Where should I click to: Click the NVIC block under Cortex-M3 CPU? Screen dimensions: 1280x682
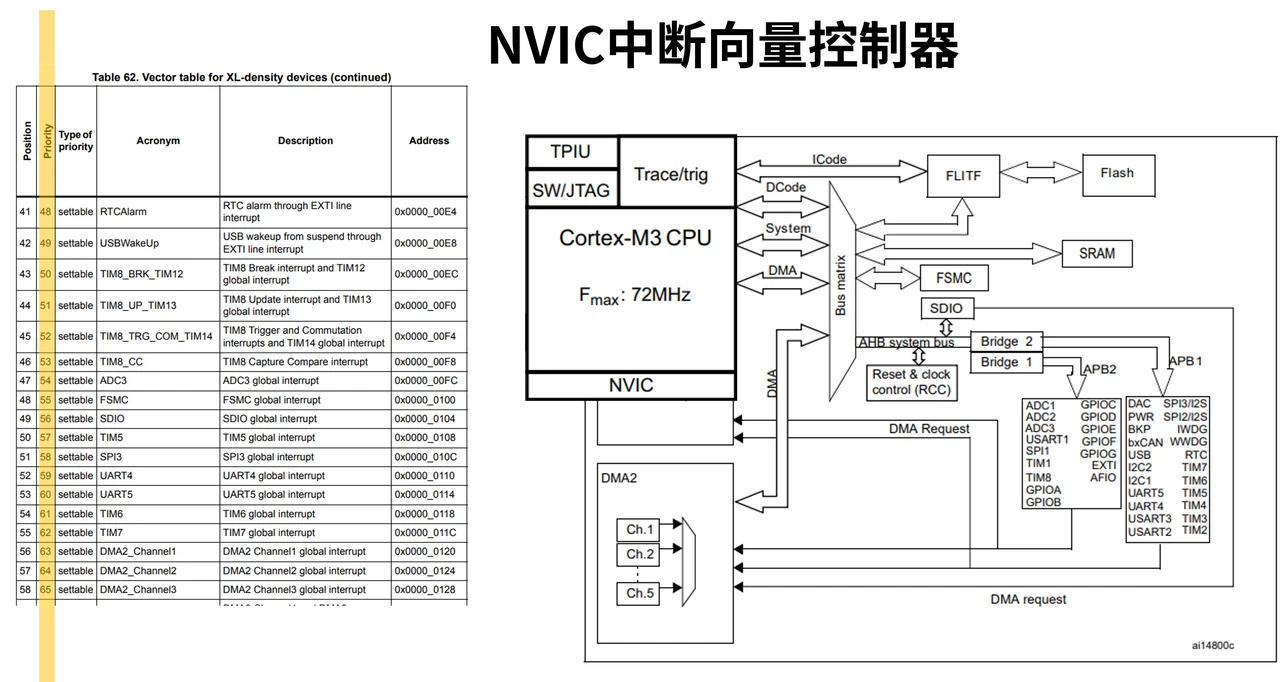tap(631, 385)
